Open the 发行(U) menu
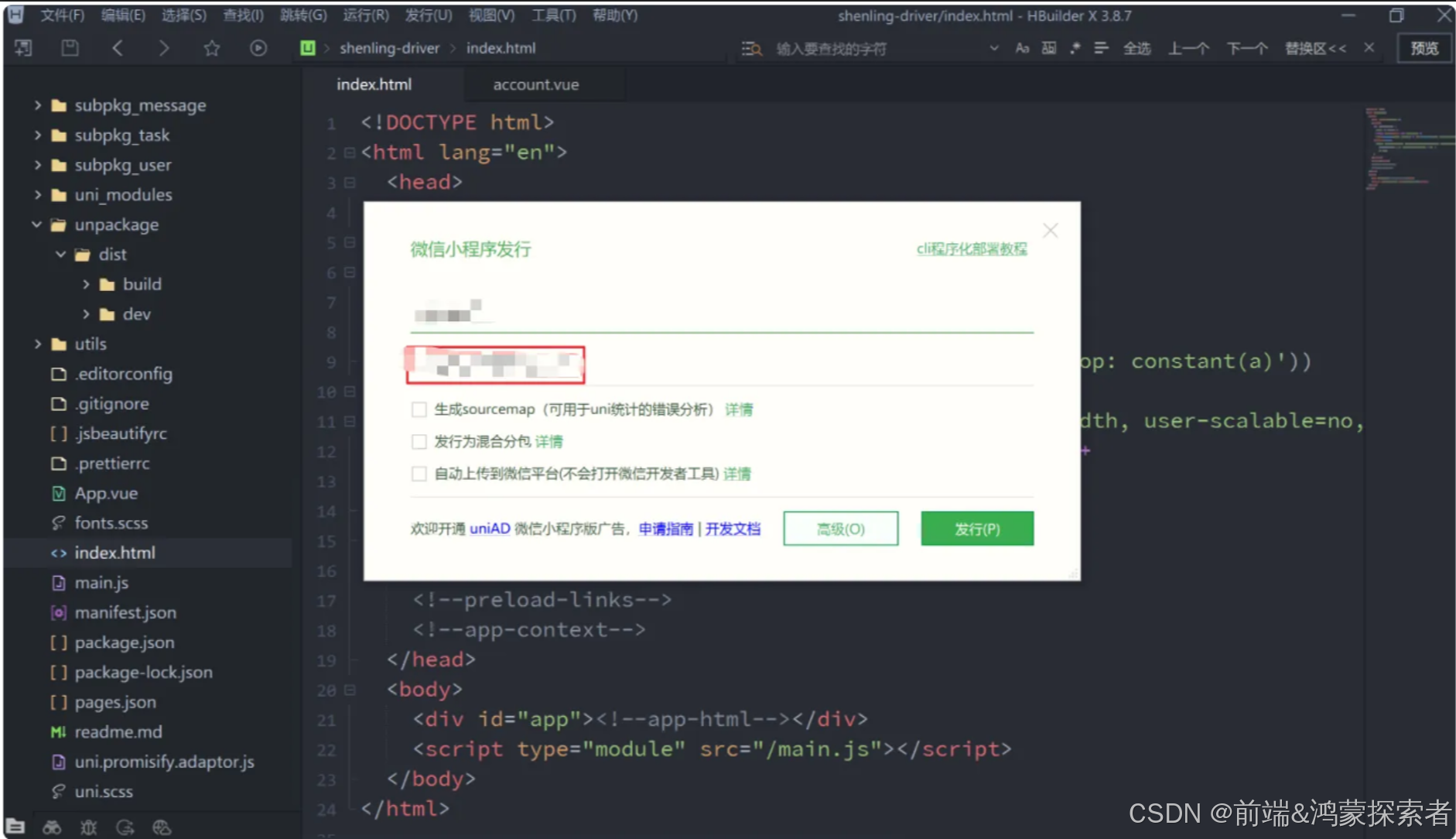The height and width of the screenshot is (839, 1456). click(429, 15)
